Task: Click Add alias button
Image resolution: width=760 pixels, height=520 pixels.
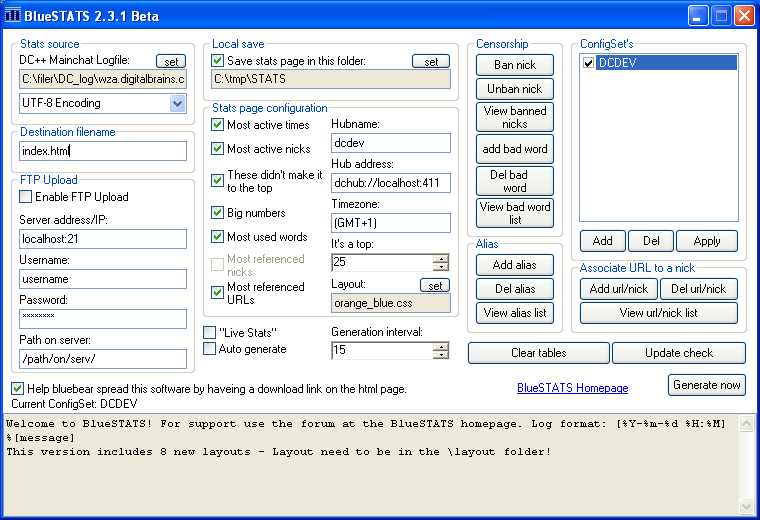Action: pos(515,265)
